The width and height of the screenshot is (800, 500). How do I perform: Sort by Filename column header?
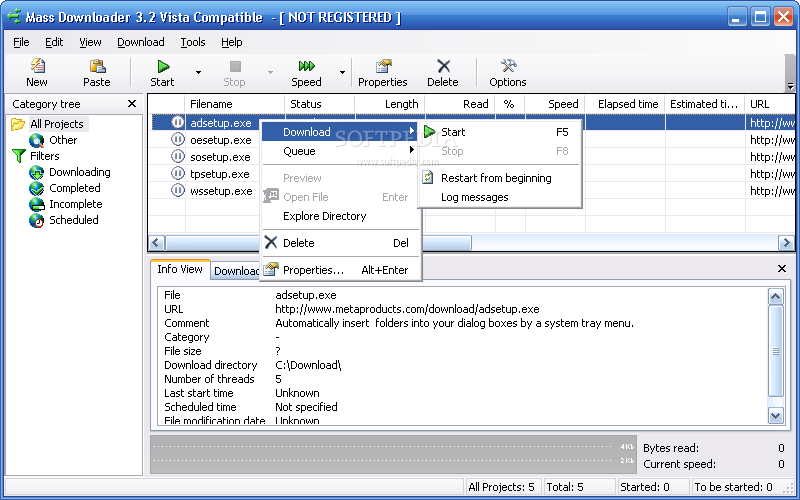[x=235, y=104]
